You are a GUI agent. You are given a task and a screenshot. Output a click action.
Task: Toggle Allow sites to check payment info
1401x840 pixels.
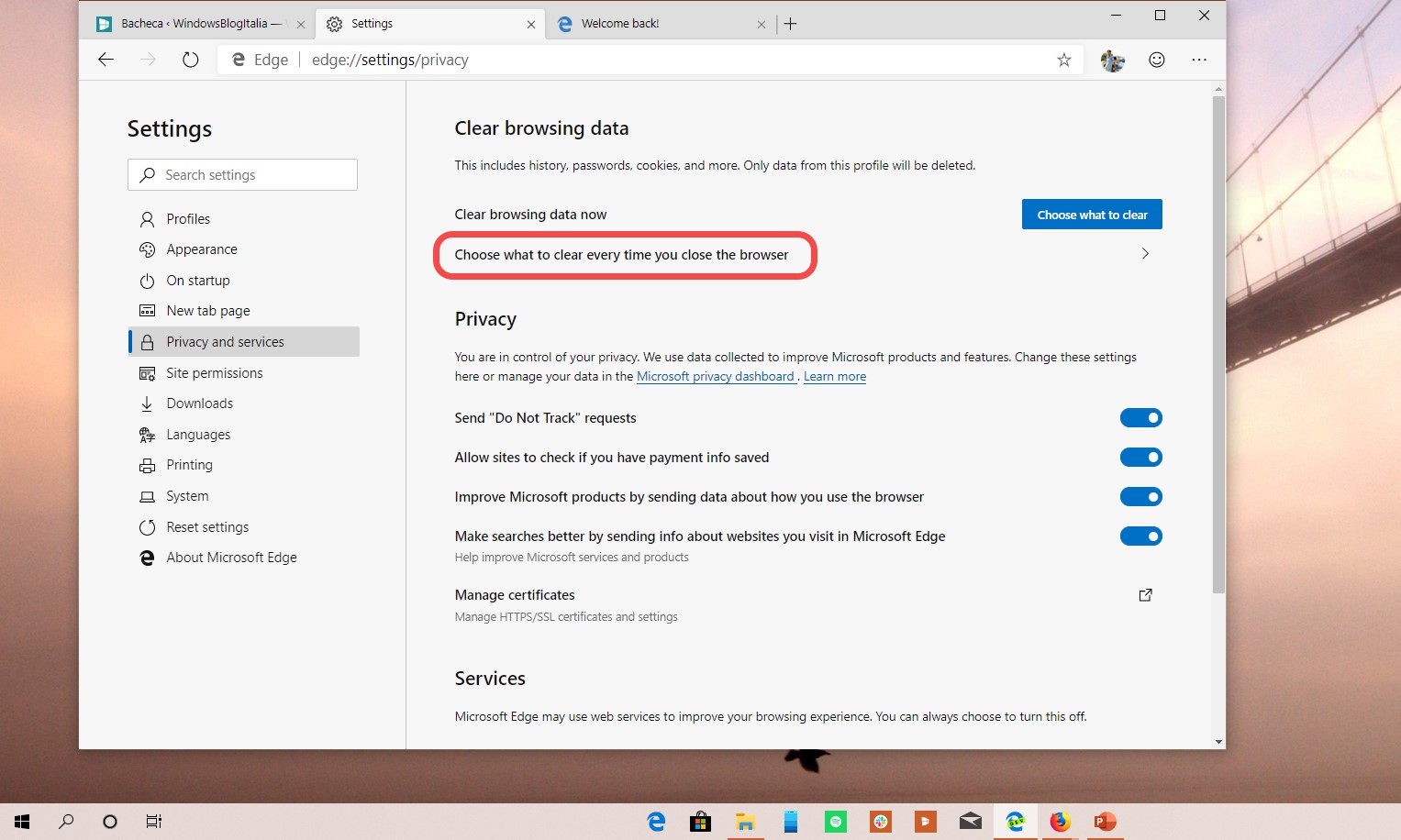(1141, 458)
